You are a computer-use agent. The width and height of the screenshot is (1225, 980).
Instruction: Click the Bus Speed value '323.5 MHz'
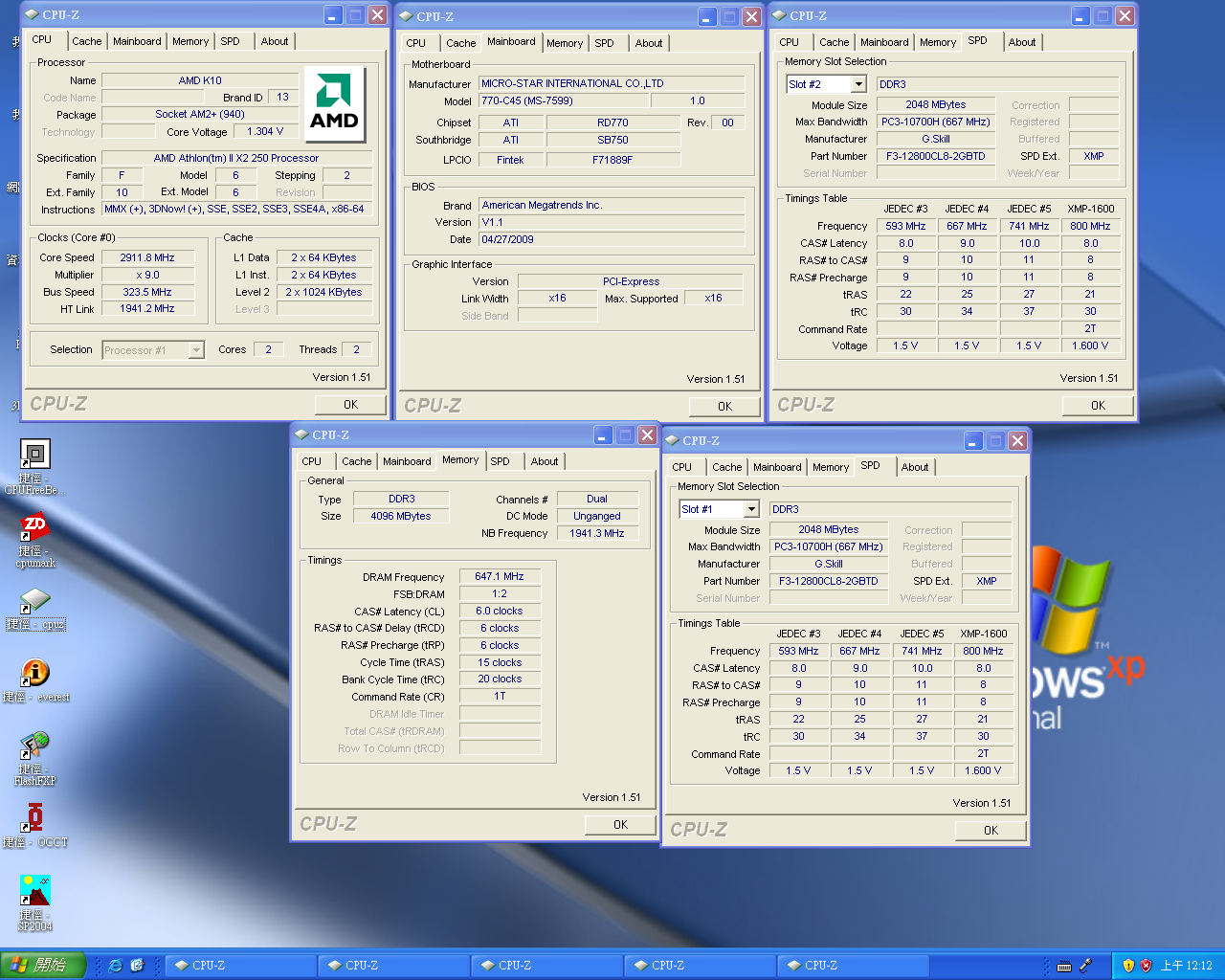click(x=147, y=292)
